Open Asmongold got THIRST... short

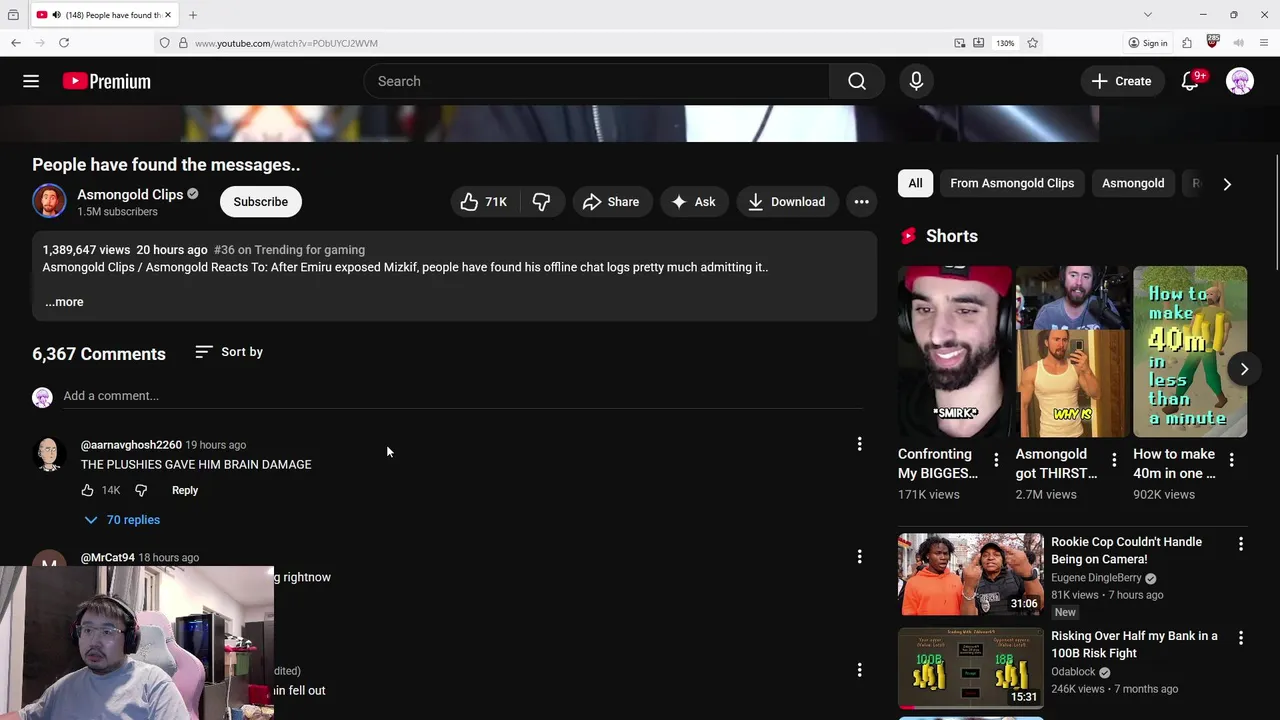(1072, 351)
